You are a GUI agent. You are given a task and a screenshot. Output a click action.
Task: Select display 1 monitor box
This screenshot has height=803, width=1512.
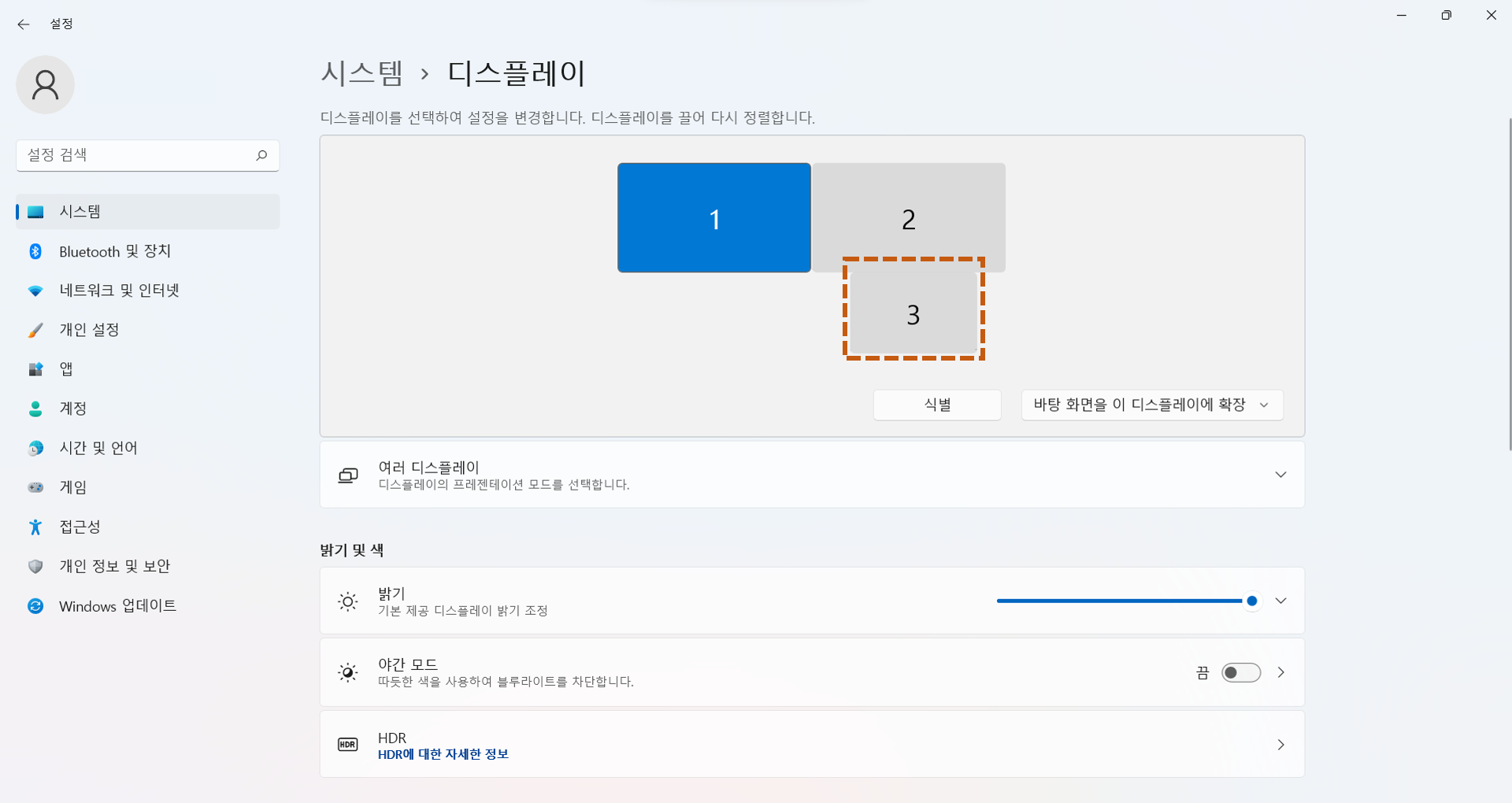714,218
